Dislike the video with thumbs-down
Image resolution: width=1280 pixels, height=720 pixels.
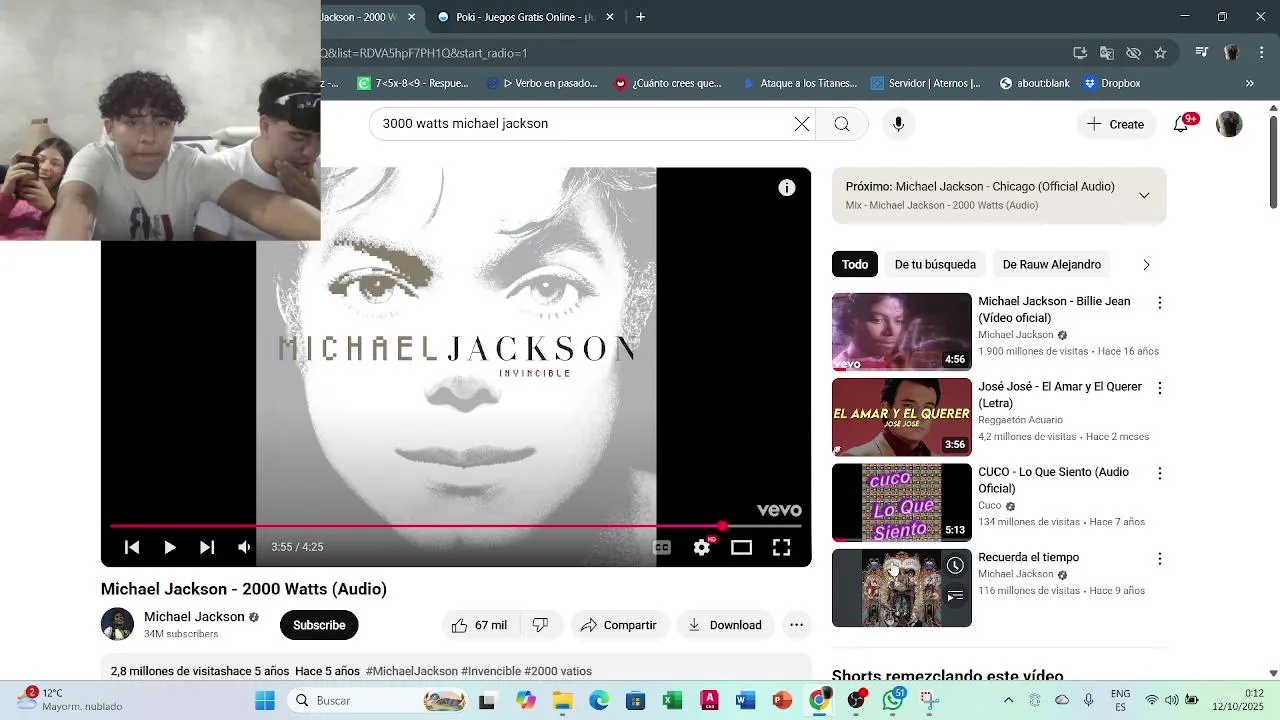tap(540, 625)
